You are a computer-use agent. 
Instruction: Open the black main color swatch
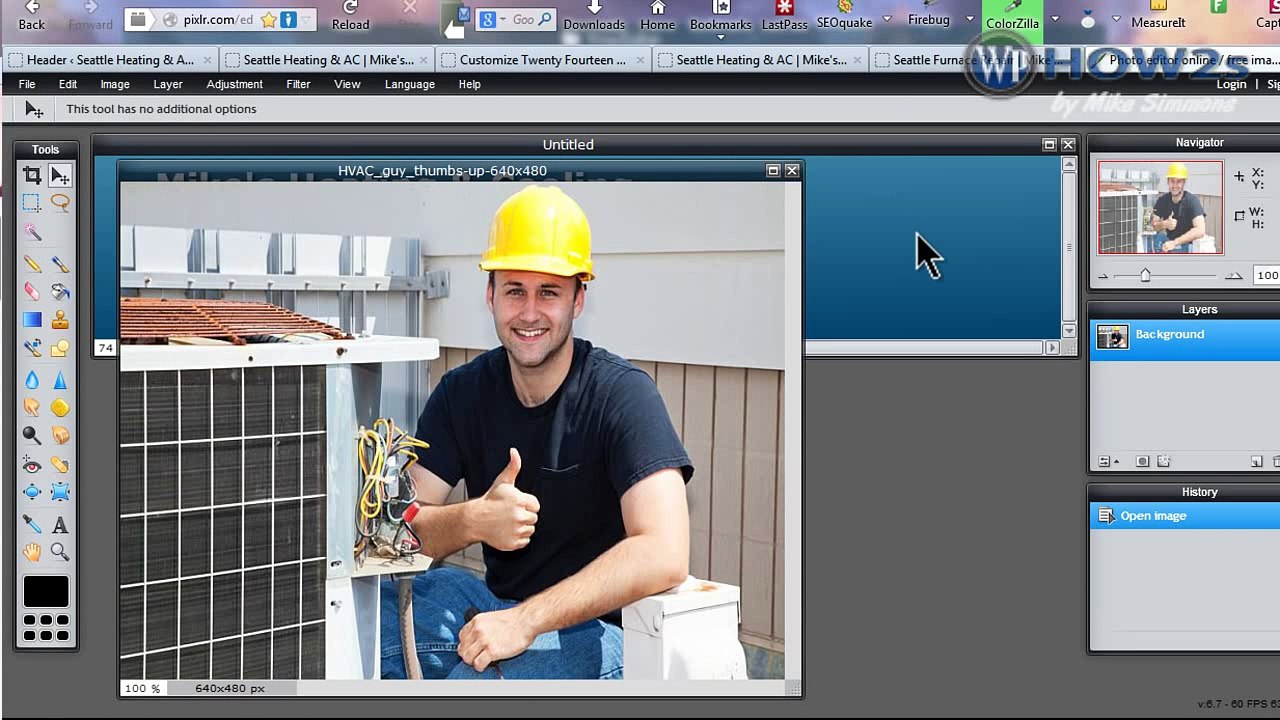coord(46,591)
